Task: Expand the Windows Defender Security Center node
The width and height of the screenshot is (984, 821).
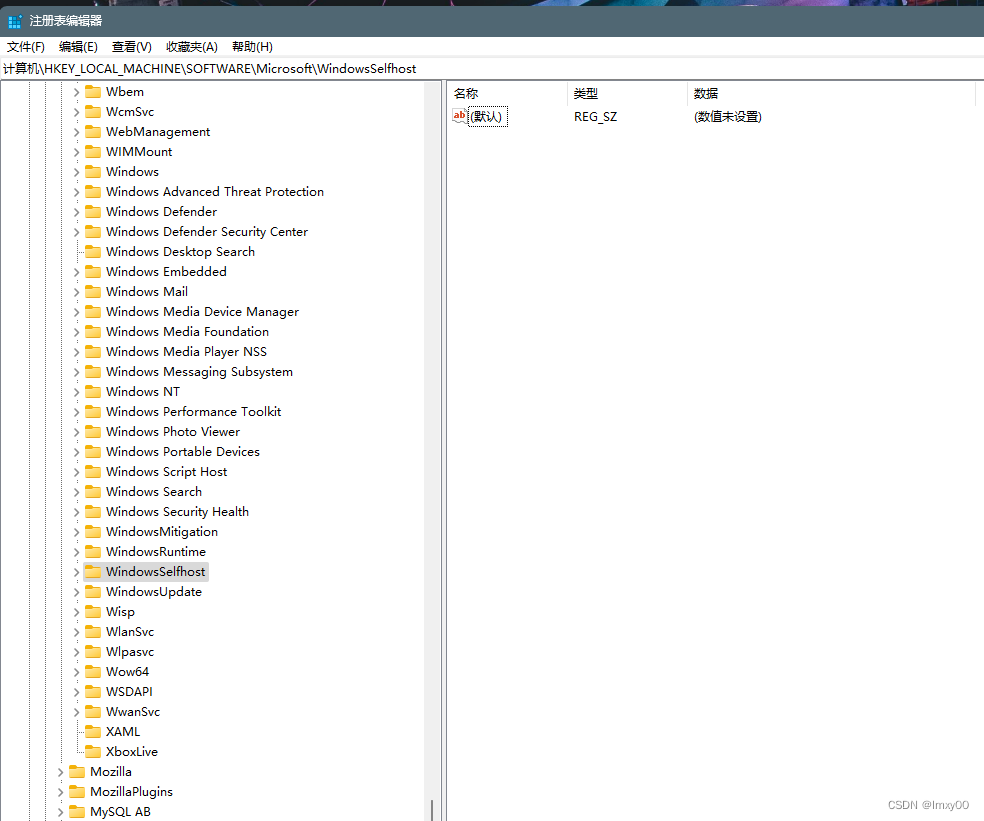Action: click(x=76, y=232)
